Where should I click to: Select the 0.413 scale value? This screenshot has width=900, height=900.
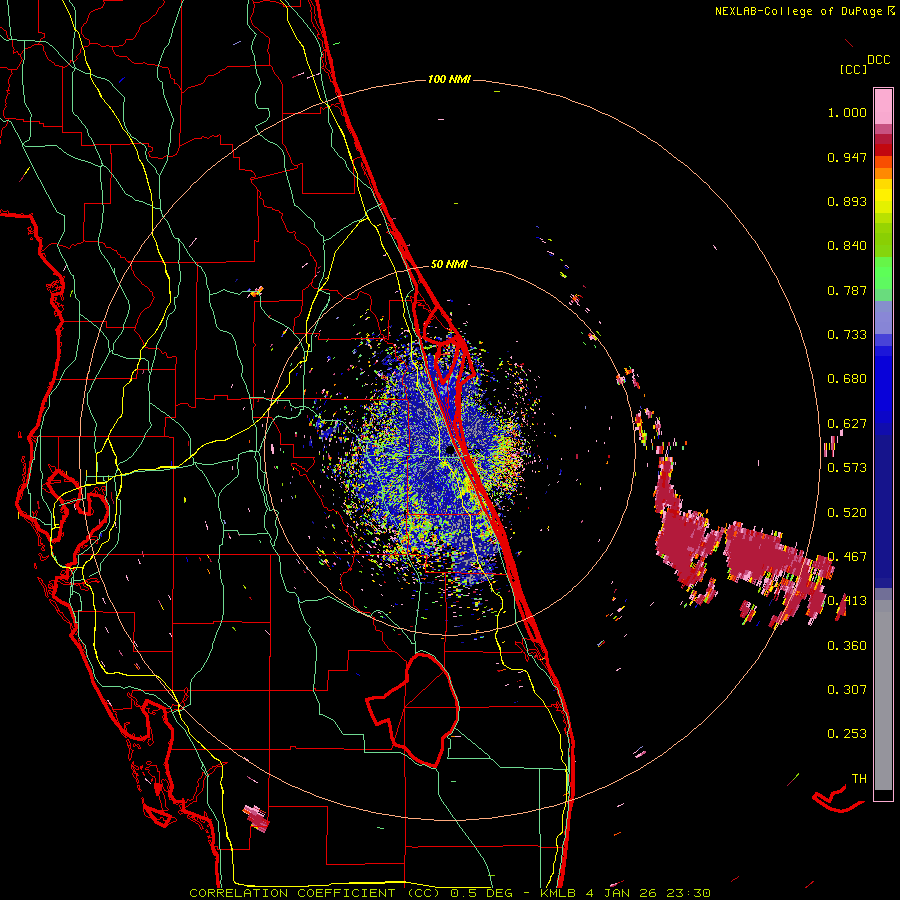coord(847,601)
